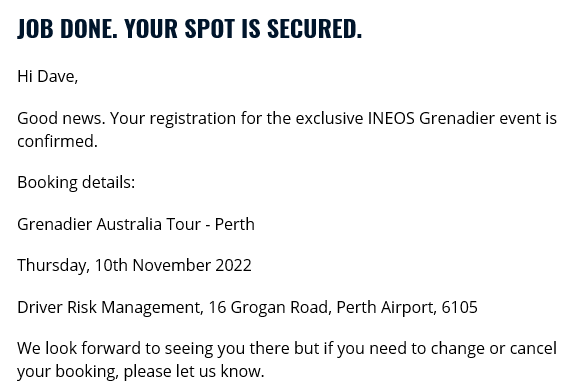Click the word 'Thursday' in the date line
Screen dimensions: 580x386
tap(53, 266)
